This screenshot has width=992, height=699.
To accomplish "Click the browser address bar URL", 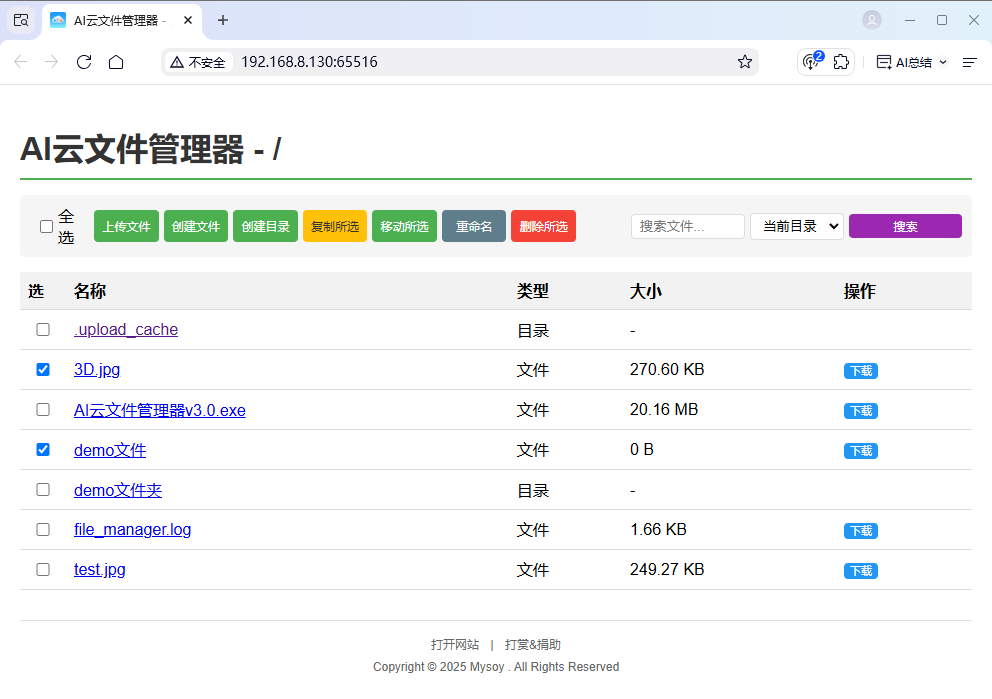I will (x=309, y=62).
